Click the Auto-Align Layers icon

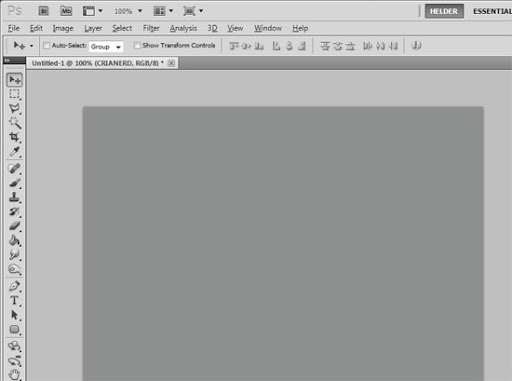[416, 46]
